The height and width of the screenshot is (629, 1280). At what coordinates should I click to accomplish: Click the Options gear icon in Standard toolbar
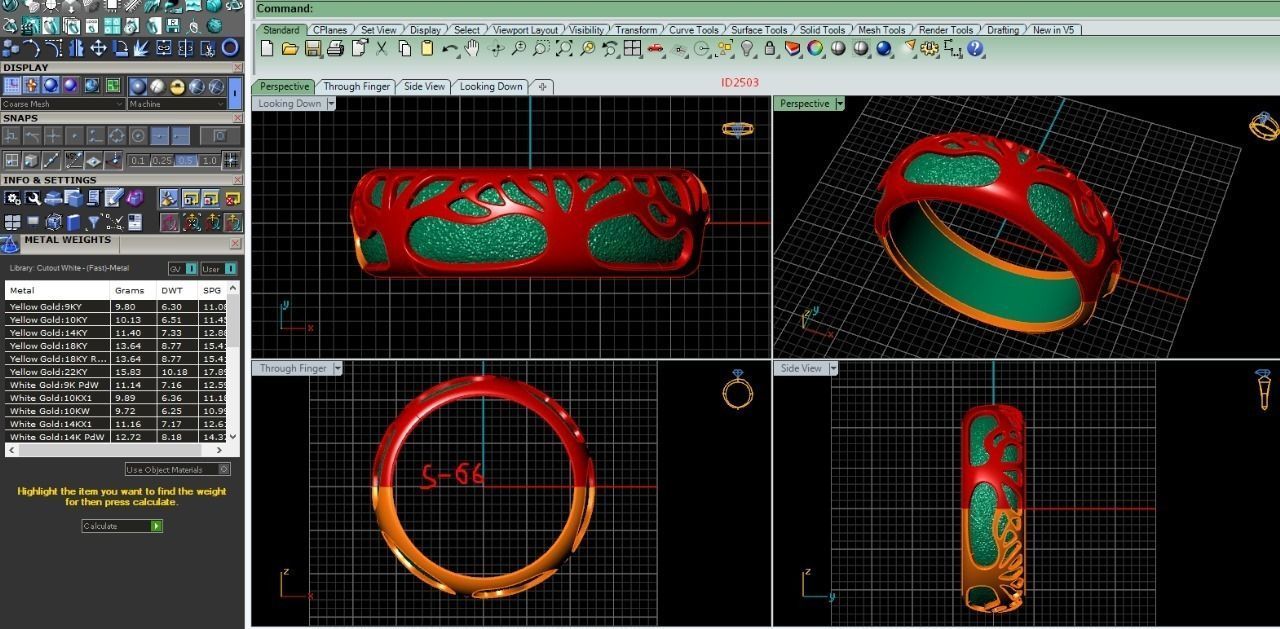coord(930,48)
